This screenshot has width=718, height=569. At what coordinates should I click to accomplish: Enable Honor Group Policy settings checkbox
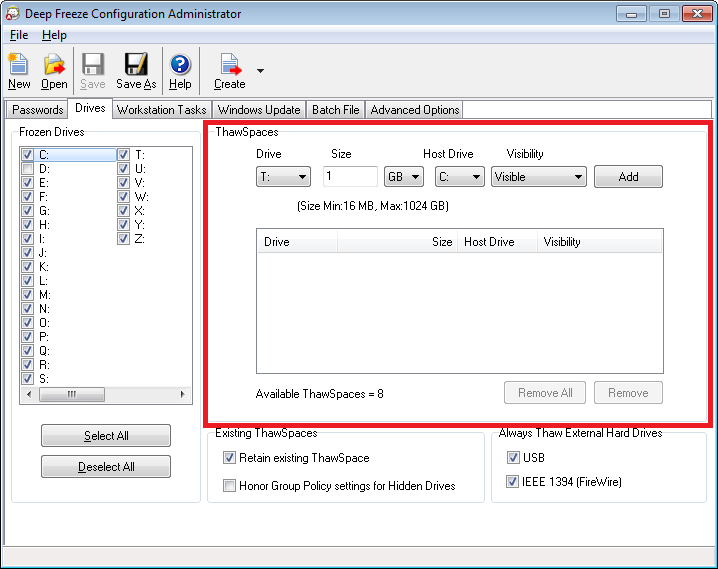pos(229,486)
